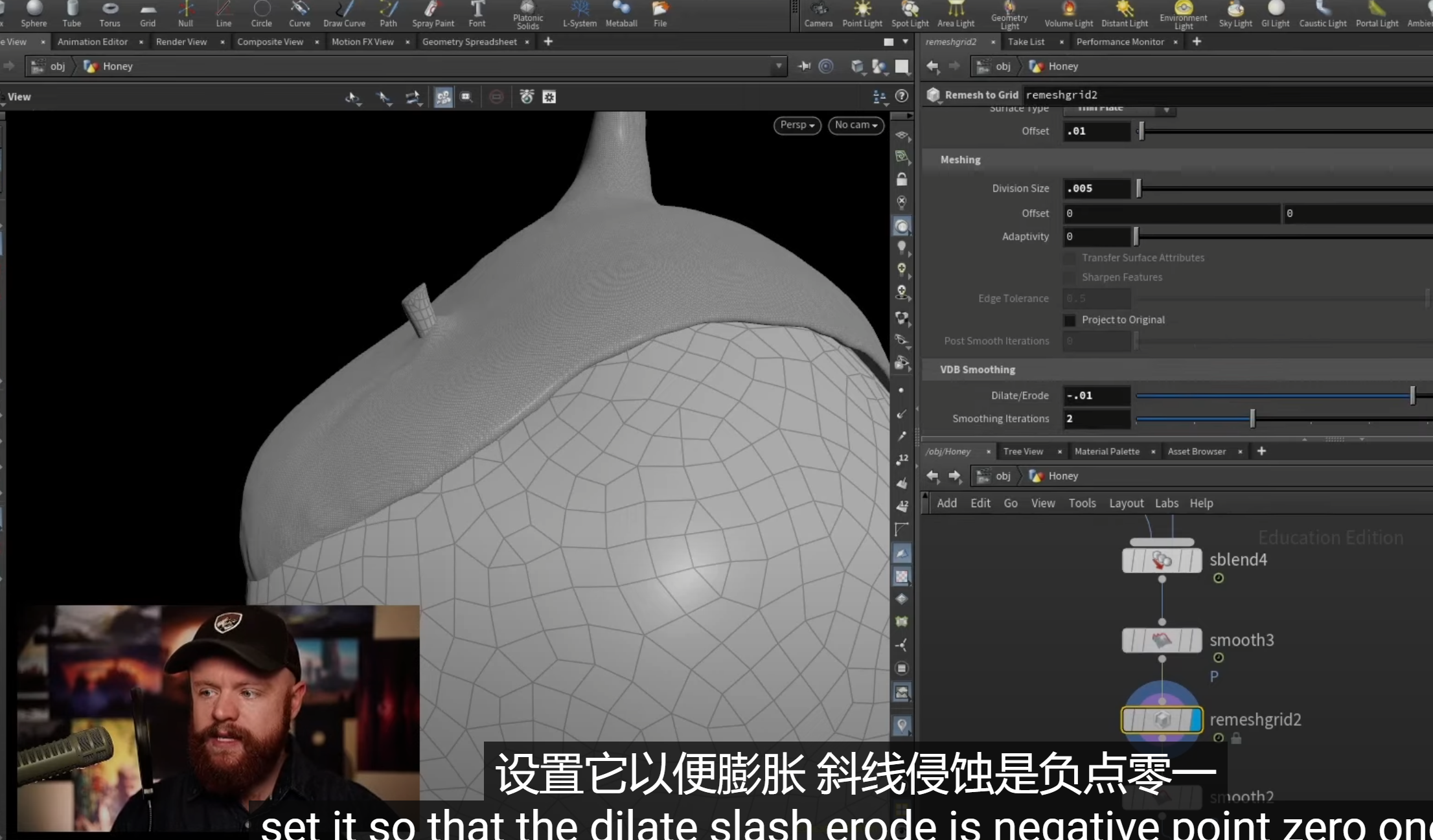Select the Curve shelf tool
Image resolution: width=1433 pixels, height=840 pixels.
point(299,14)
